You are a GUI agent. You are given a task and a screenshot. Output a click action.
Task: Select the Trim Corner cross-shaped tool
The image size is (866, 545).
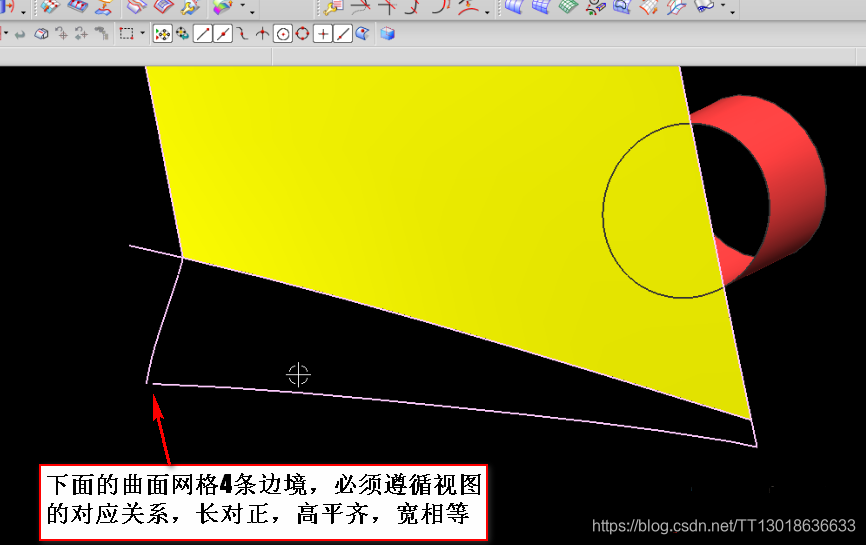point(387,7)
